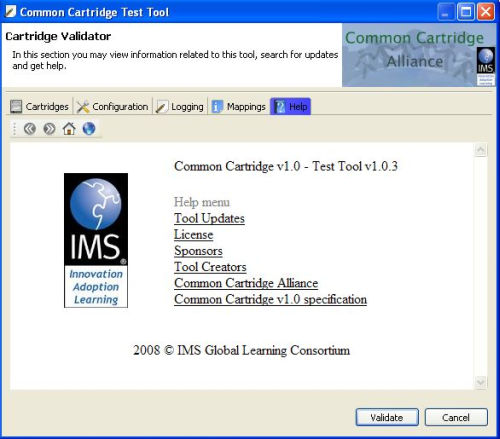The height and width of the screenshot is (439, 500).
Task: Select the Help tab
Action: coord(290,107)
